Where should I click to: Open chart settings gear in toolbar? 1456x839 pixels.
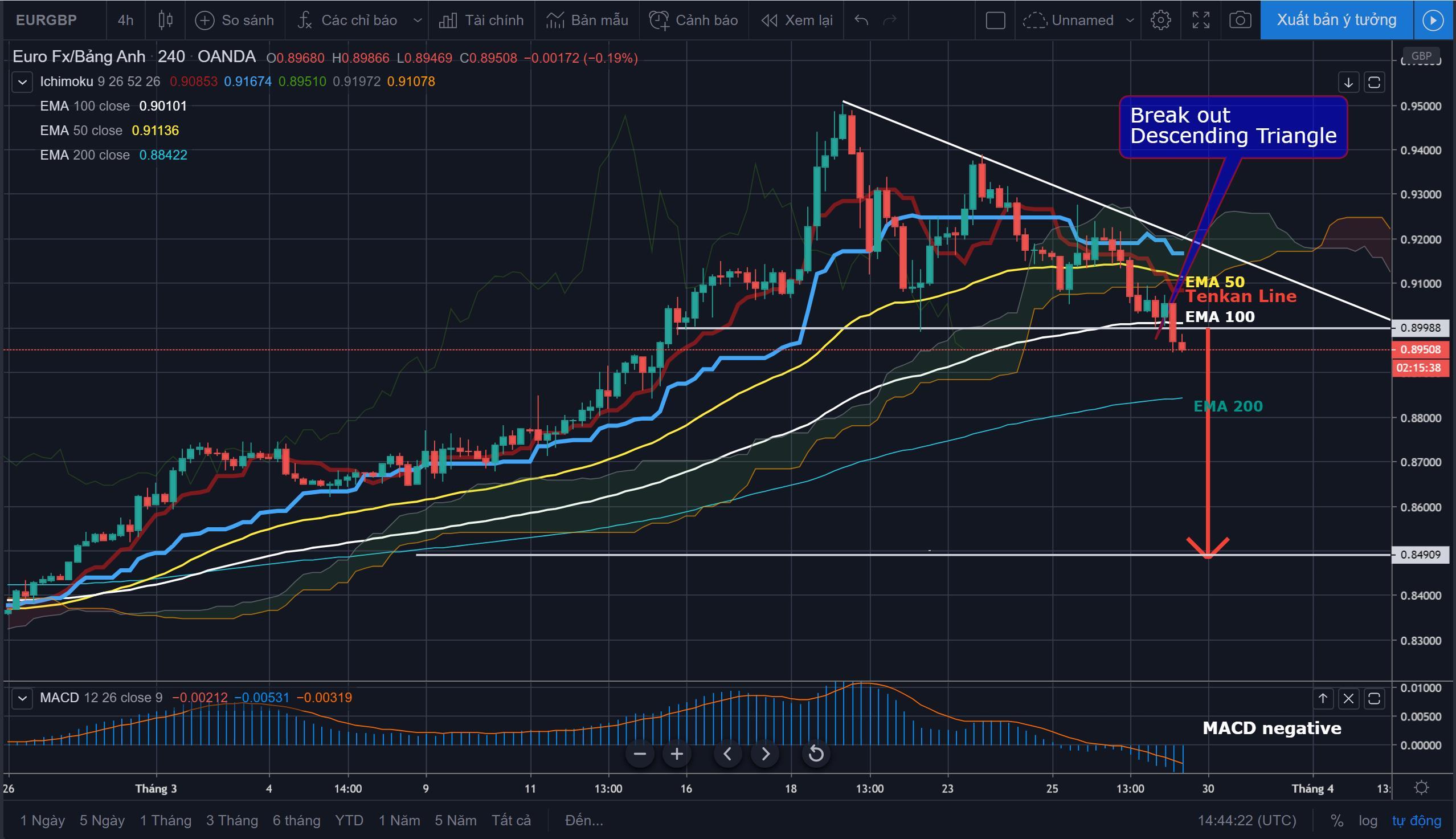pos(1161,20)
